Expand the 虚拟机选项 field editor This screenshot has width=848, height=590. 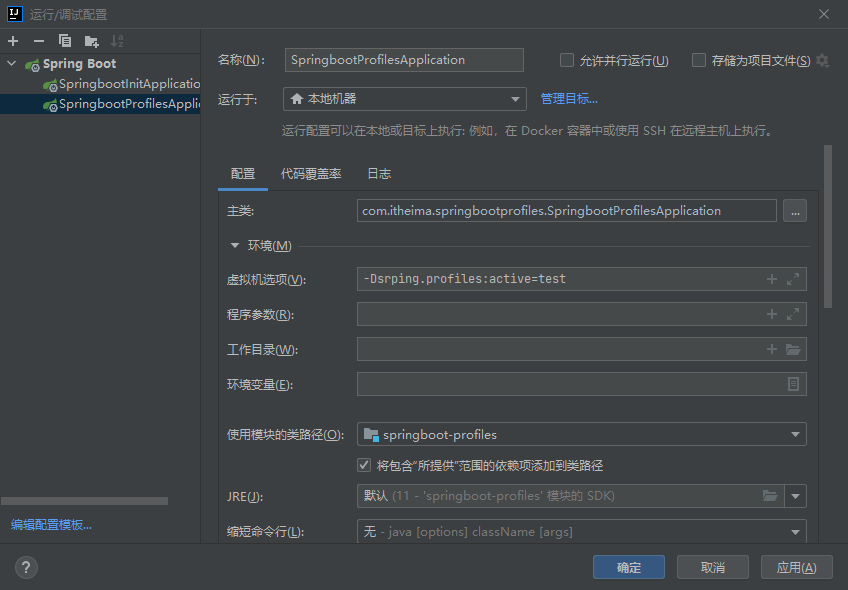click(x=793, y=279)
